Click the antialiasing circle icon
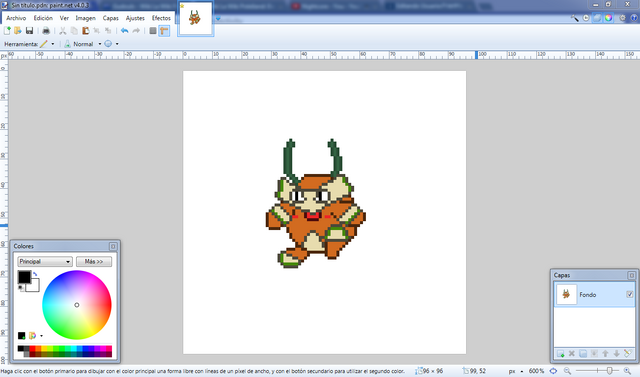The width and height of the screenshot is (640, 377). tap(108, 44)
